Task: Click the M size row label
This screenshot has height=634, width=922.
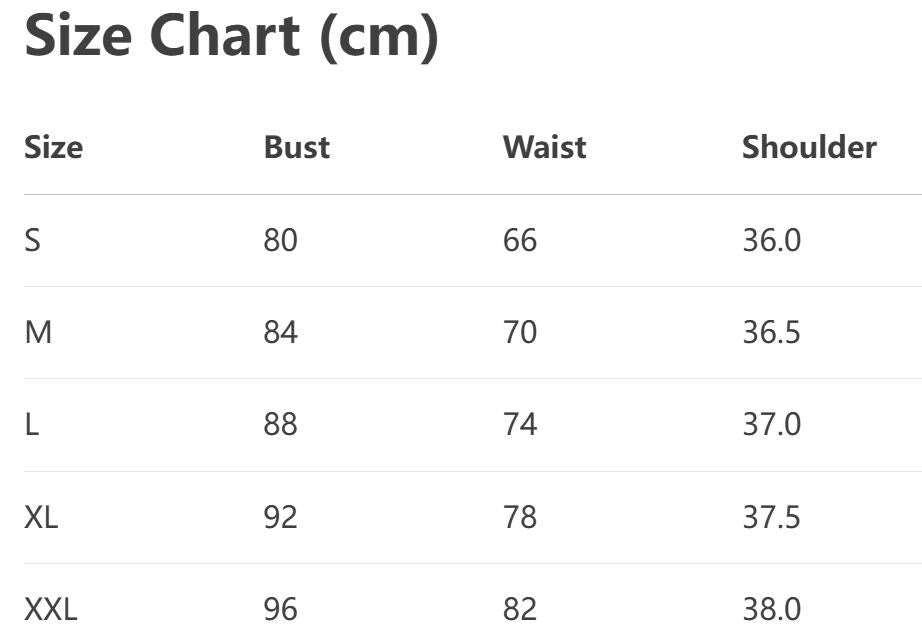Action: click(38, 333)
